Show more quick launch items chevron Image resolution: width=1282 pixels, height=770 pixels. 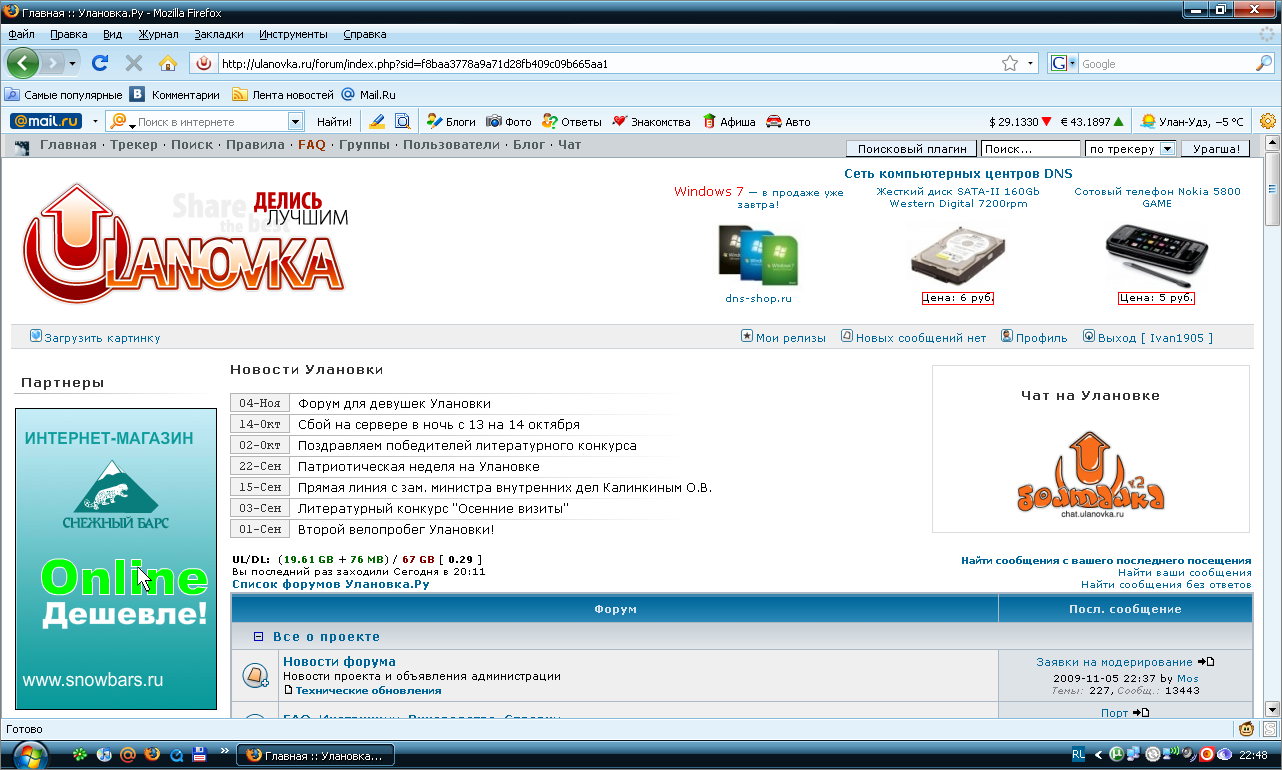click(223, 751)
